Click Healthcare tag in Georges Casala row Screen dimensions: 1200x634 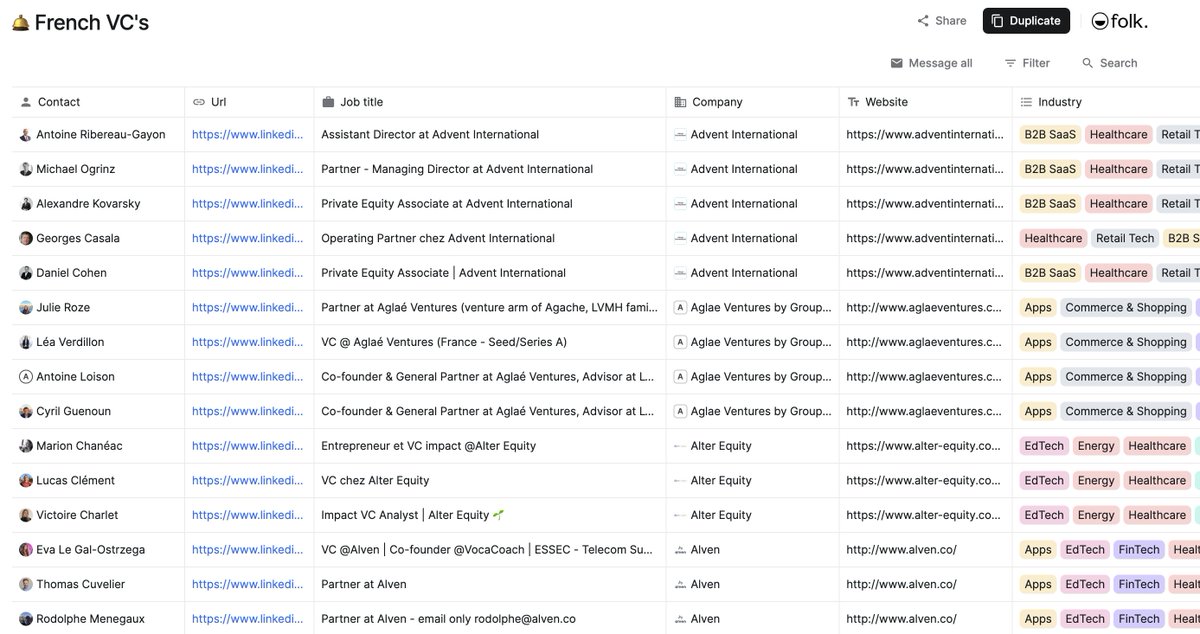[x=1053, y=238]
